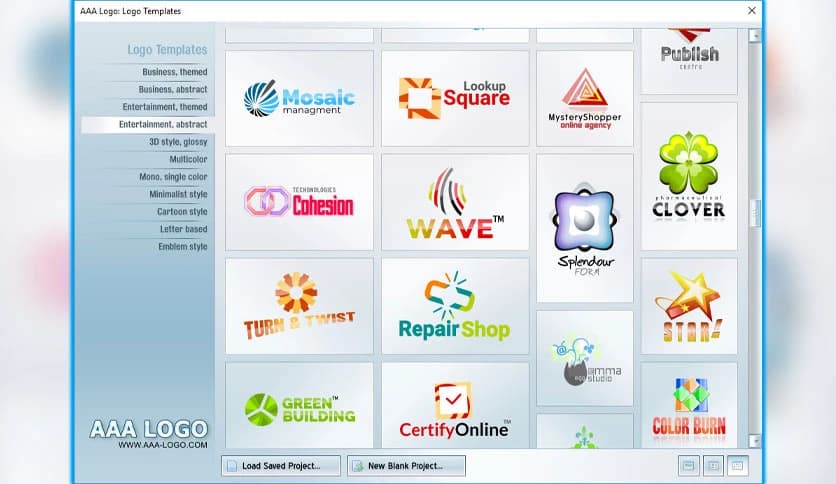Viewport: 836px width, 484px height.
Task: Open the Cohesion Technologies logo template
Action: pos(299,202)
